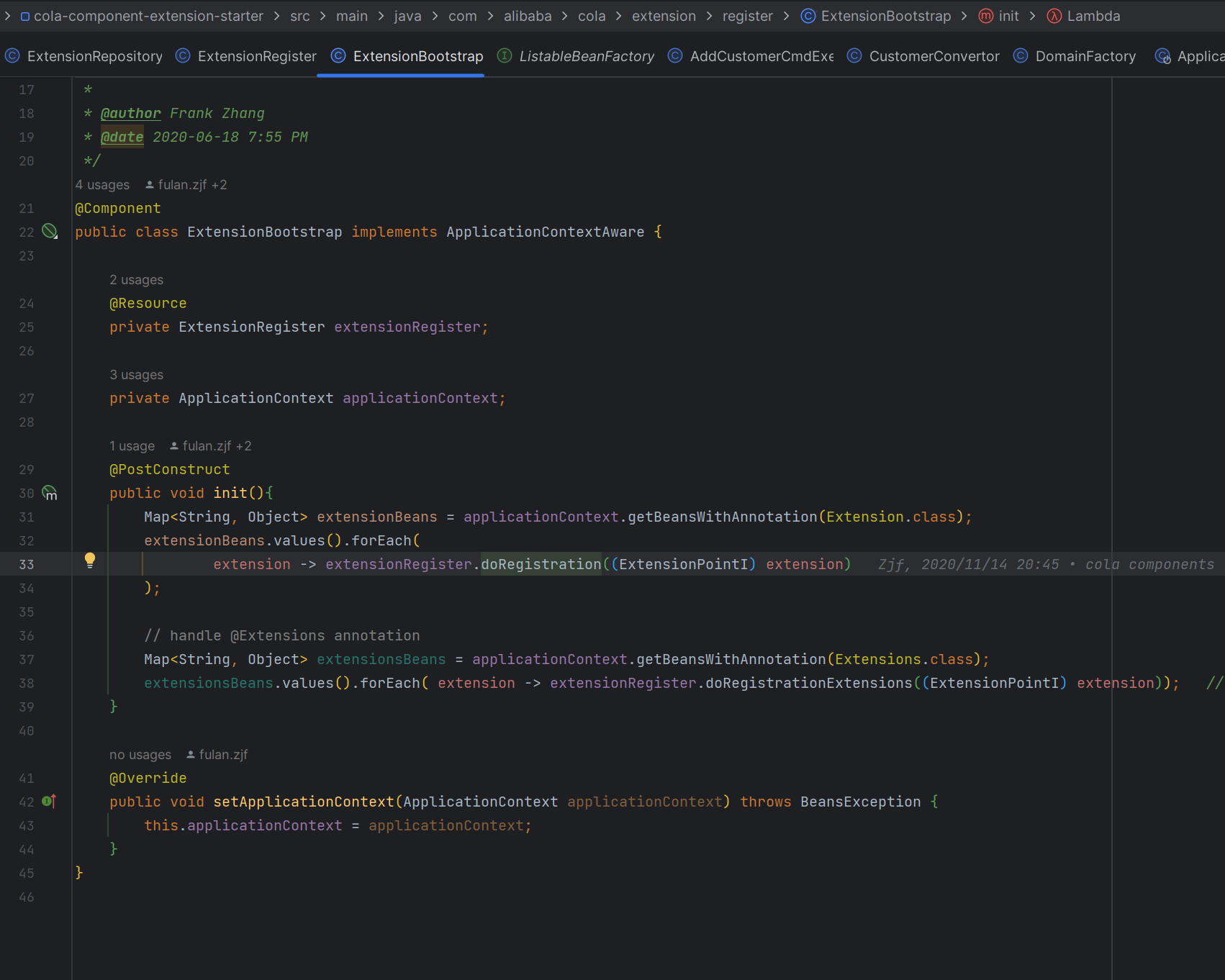Expand the chevron after 'register' breadcrumb
1225x980 pixels.
(x=786, y=16)
